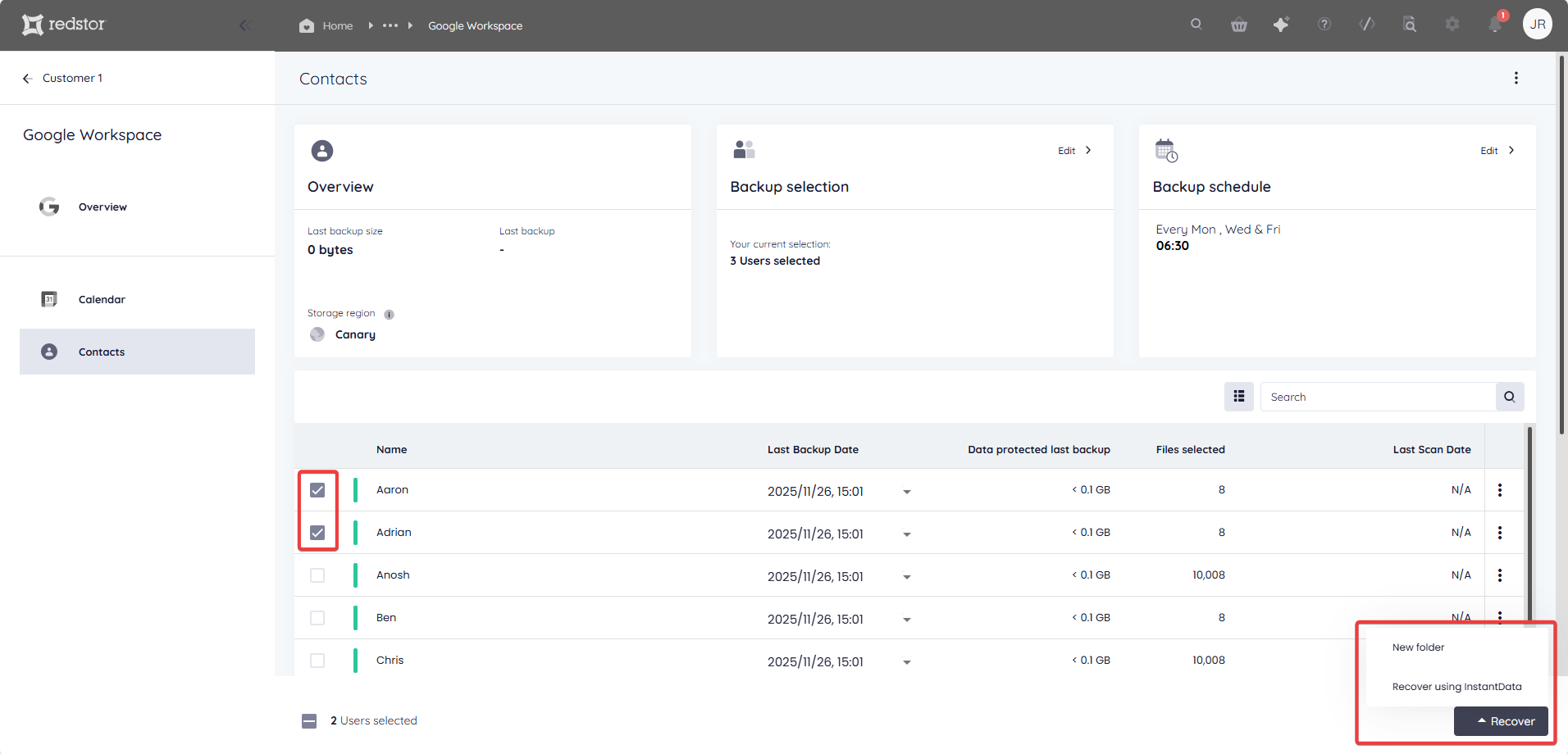Open the file search icon in the header

tap(1410, 25)
